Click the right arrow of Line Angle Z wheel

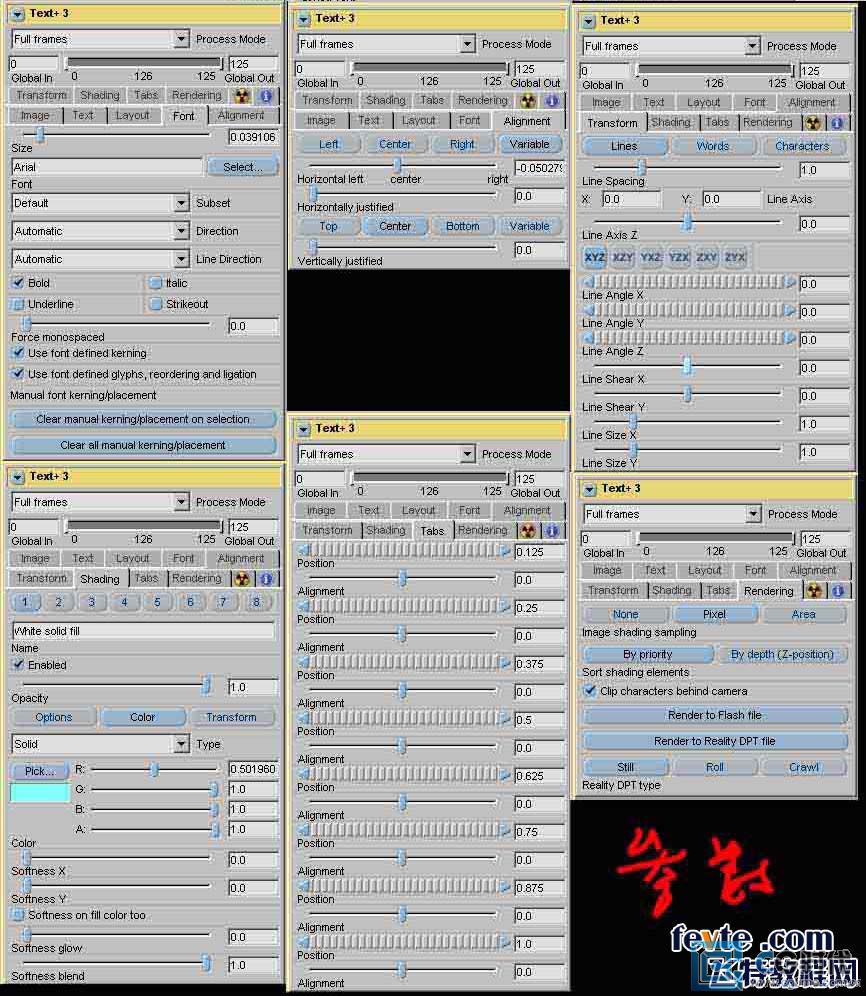(790, 338)
